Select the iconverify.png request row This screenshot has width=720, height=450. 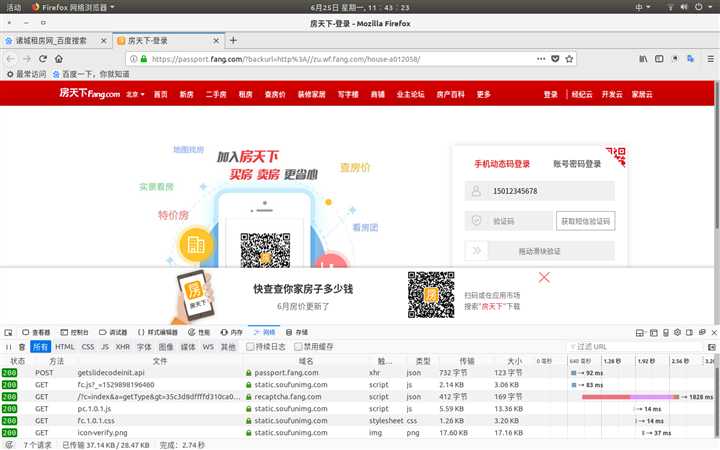(x=358, y=433)
